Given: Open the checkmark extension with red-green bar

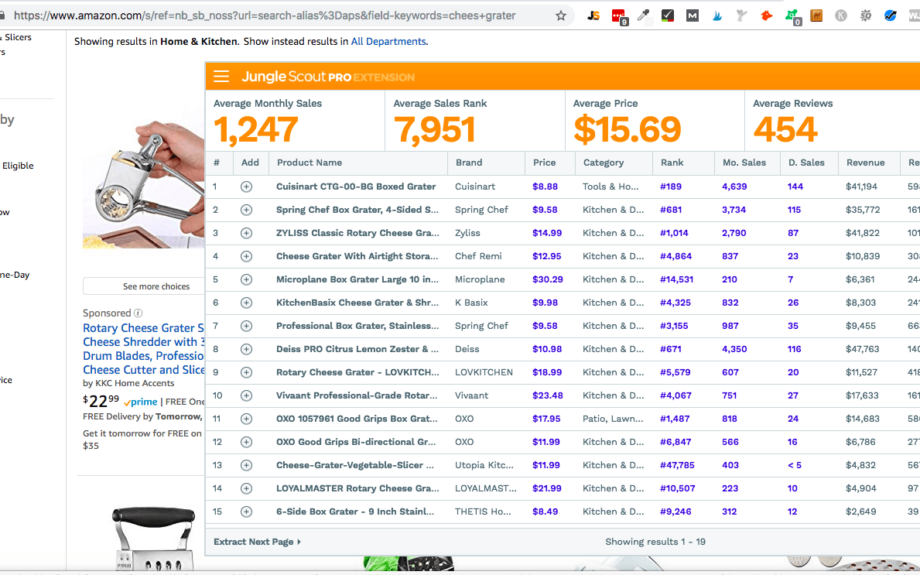Looking at the screenshot, I should 668,16.
